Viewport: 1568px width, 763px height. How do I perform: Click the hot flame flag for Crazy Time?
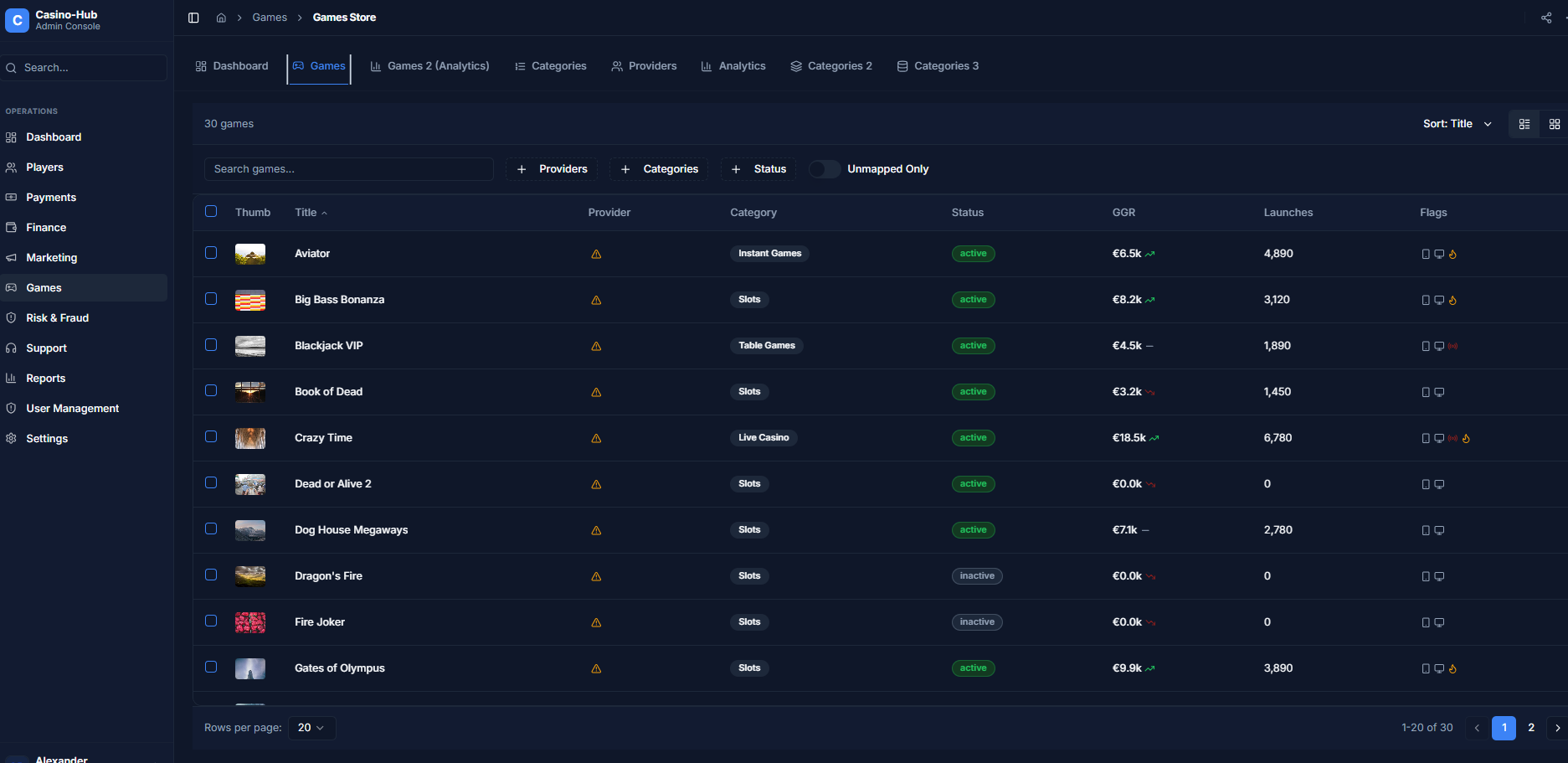tap(1466, 438)
